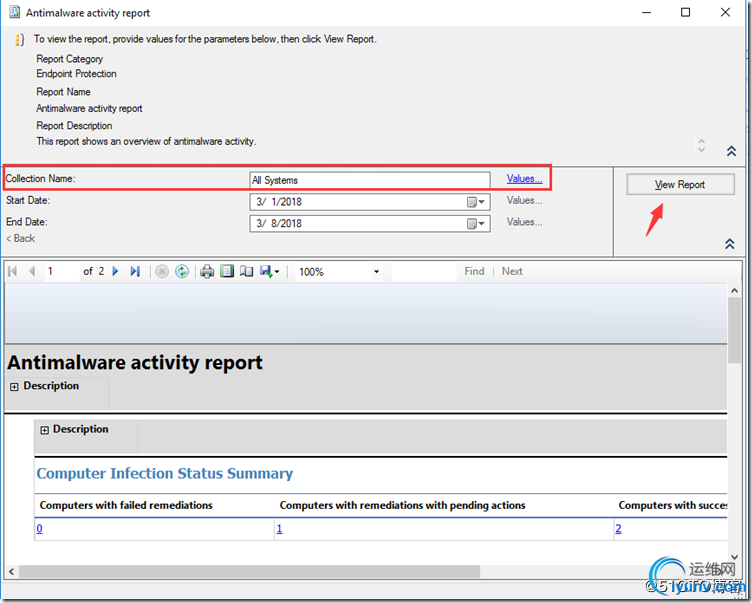
Task: Open successful remediations count 2
Action: click(618, 529)
